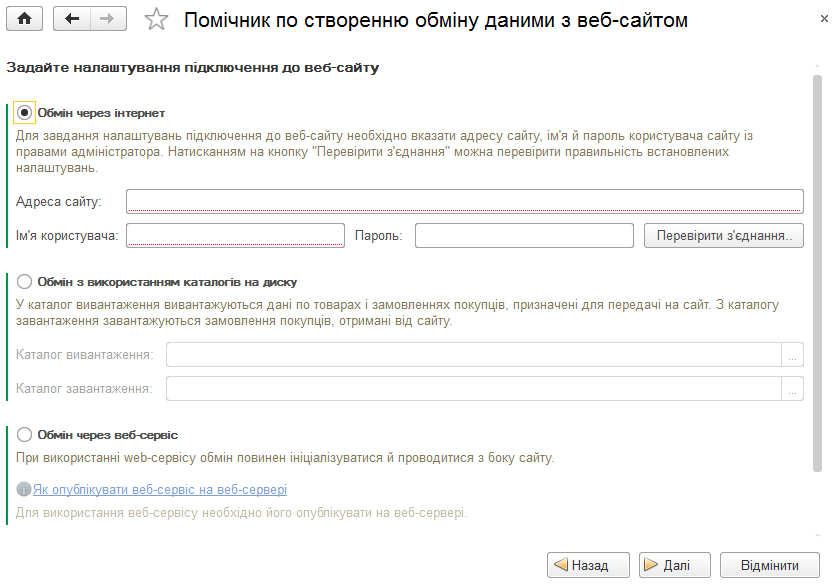Click the 'Пароль:' label
Image resolution: width=832 pixels, height=584 pixels.
coord(378,236)
